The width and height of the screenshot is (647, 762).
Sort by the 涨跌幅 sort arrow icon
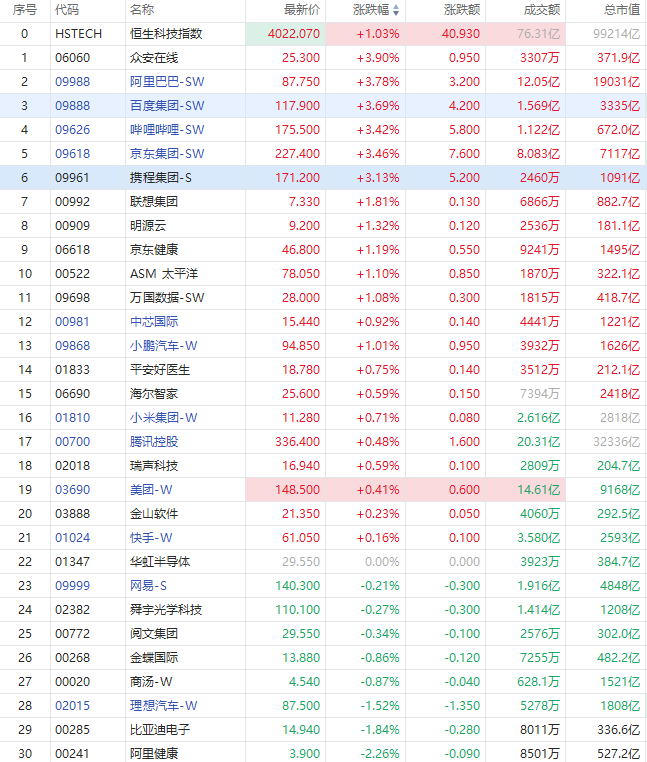(396, 10)
